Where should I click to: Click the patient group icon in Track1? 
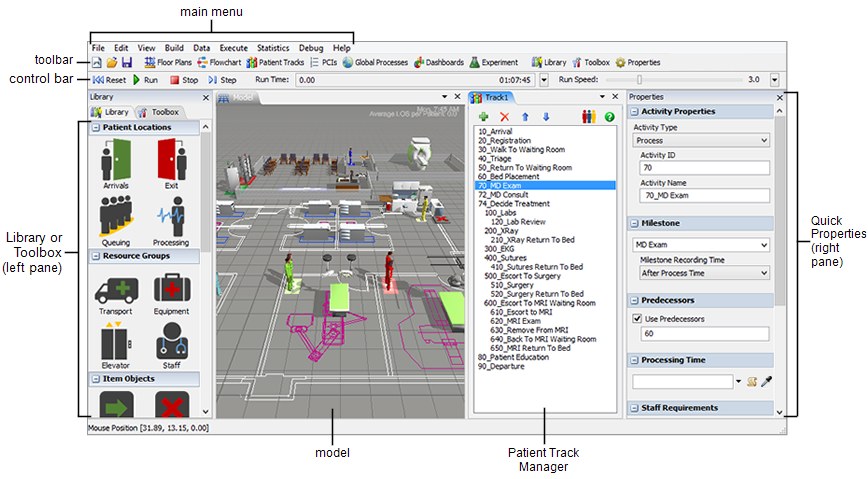tap(588, 117)
